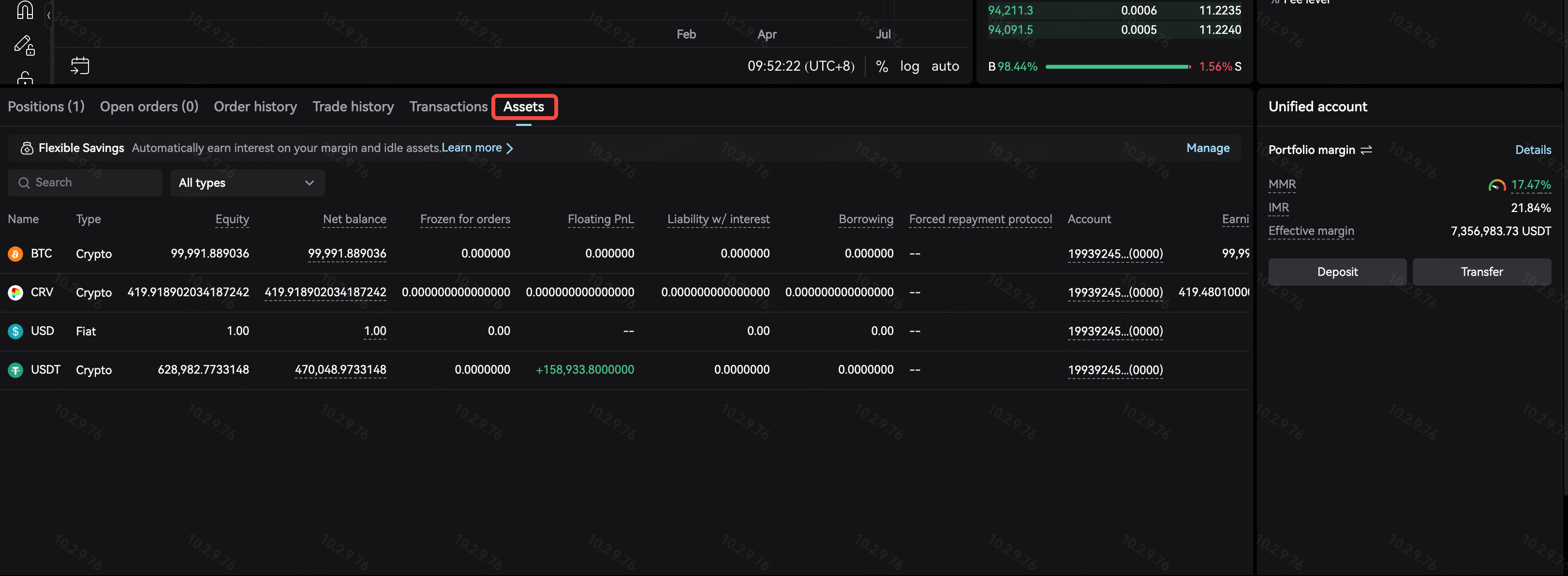The image size is (1568, 576).
Task: Click Forced repayment protocol column header
Action: 980,219
